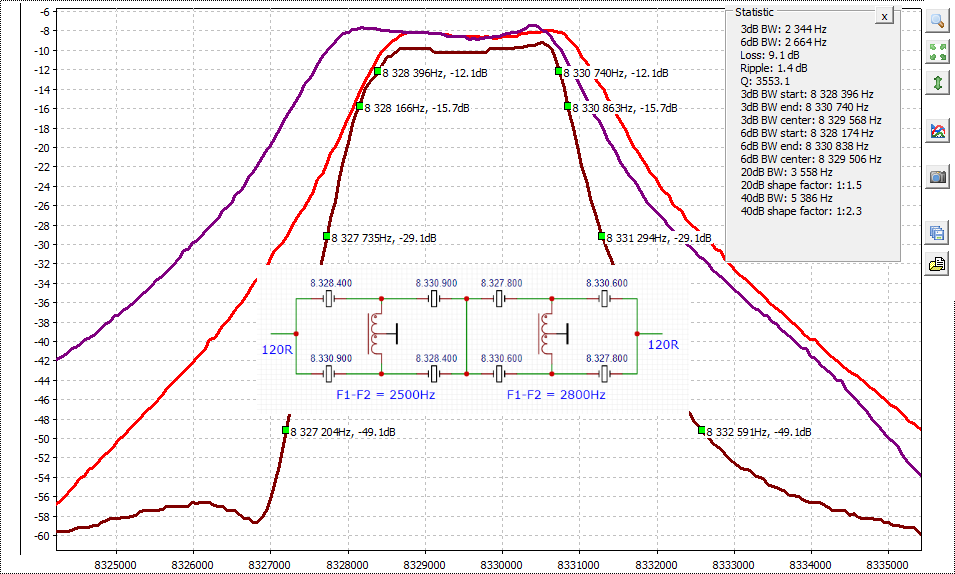Close the Statistic panel with x

[x=883, y=17]
